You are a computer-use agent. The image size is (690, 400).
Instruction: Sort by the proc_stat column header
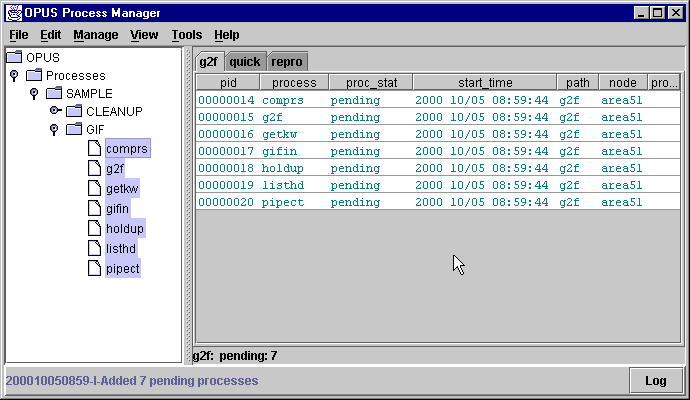365,82
